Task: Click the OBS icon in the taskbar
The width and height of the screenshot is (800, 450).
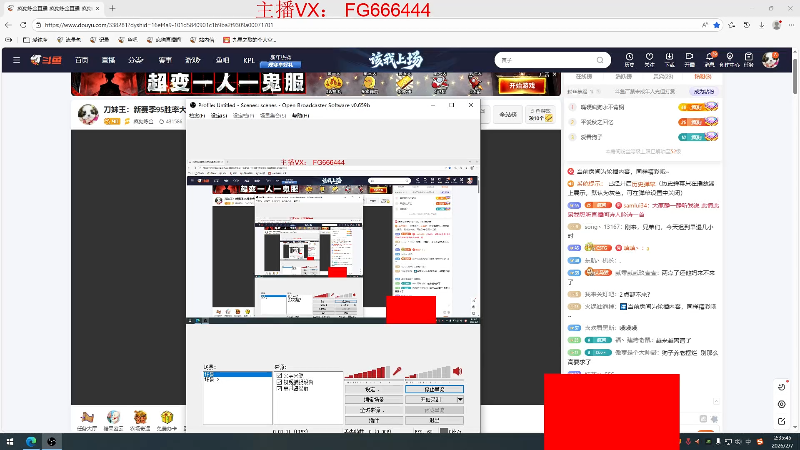Action: [x=52, y=441]
